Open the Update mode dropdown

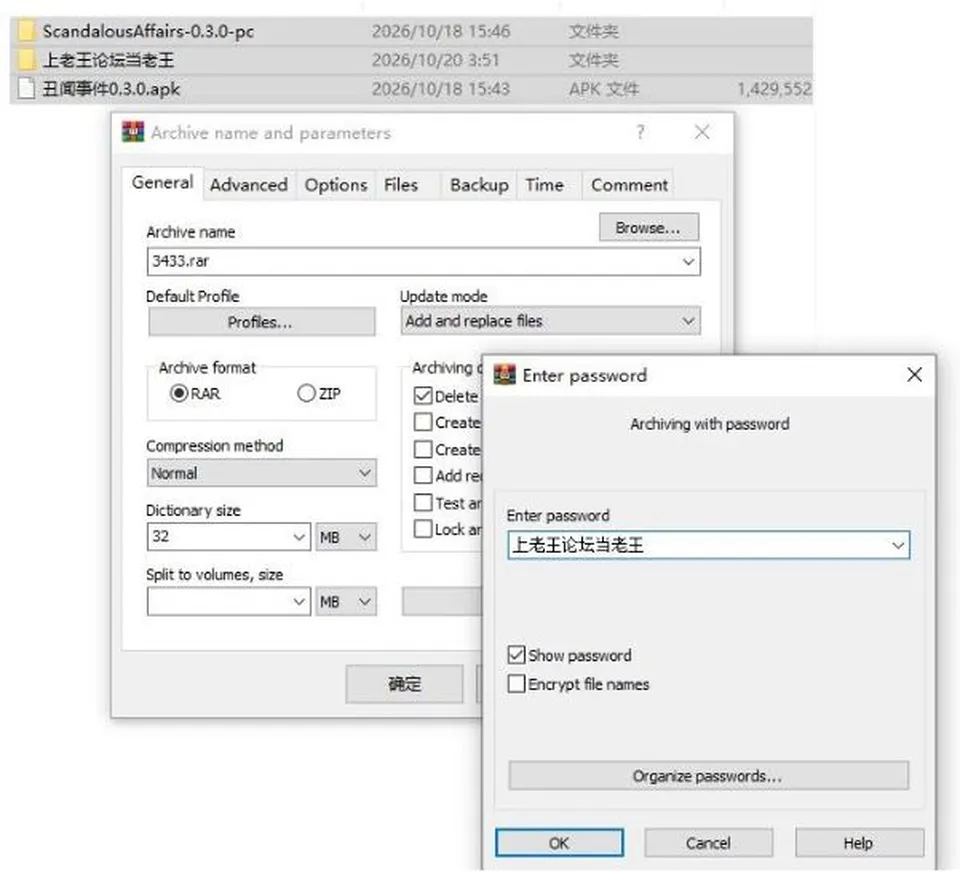point(688,321)
